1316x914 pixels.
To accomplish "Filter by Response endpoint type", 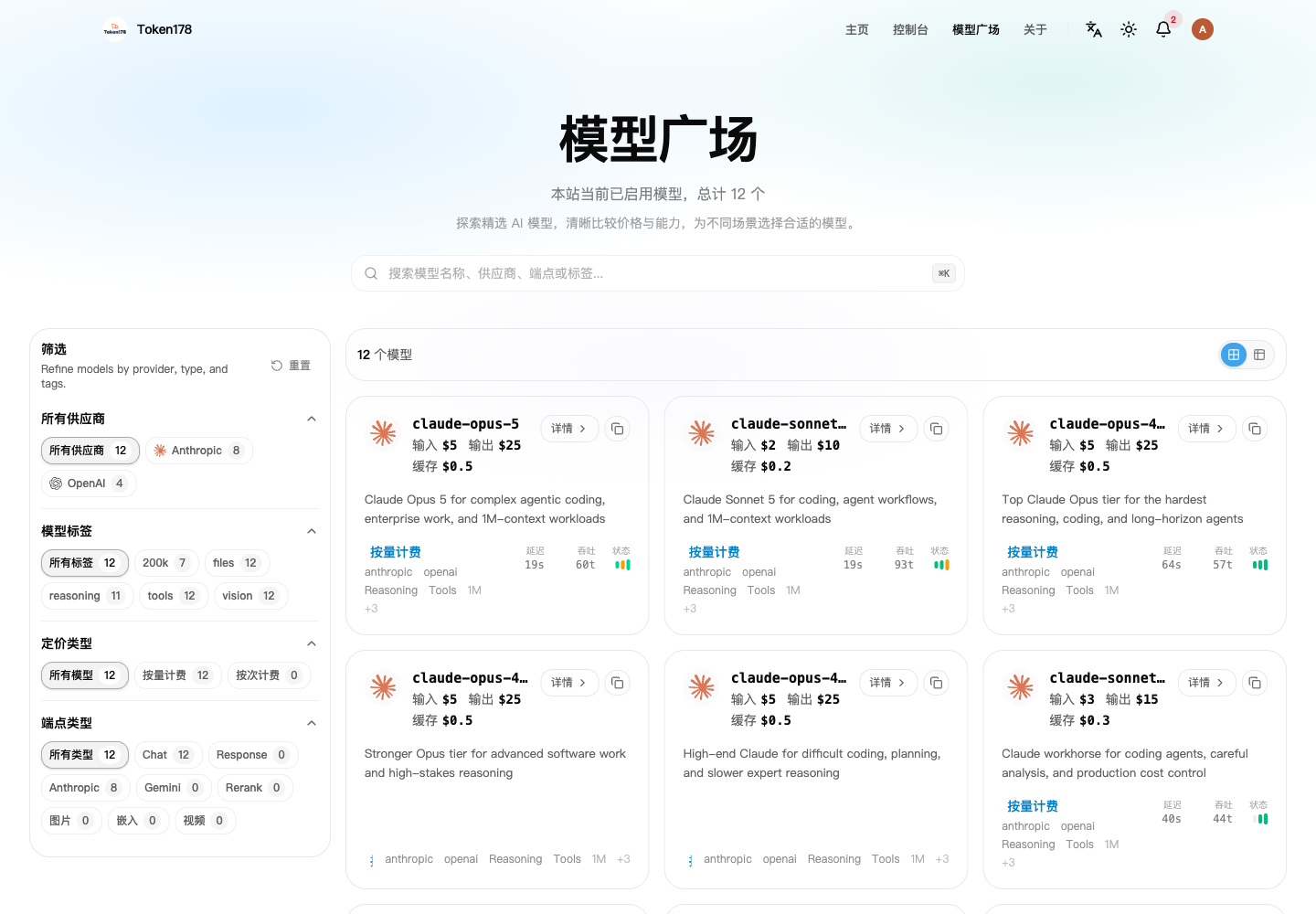I will tap(253, 755).
